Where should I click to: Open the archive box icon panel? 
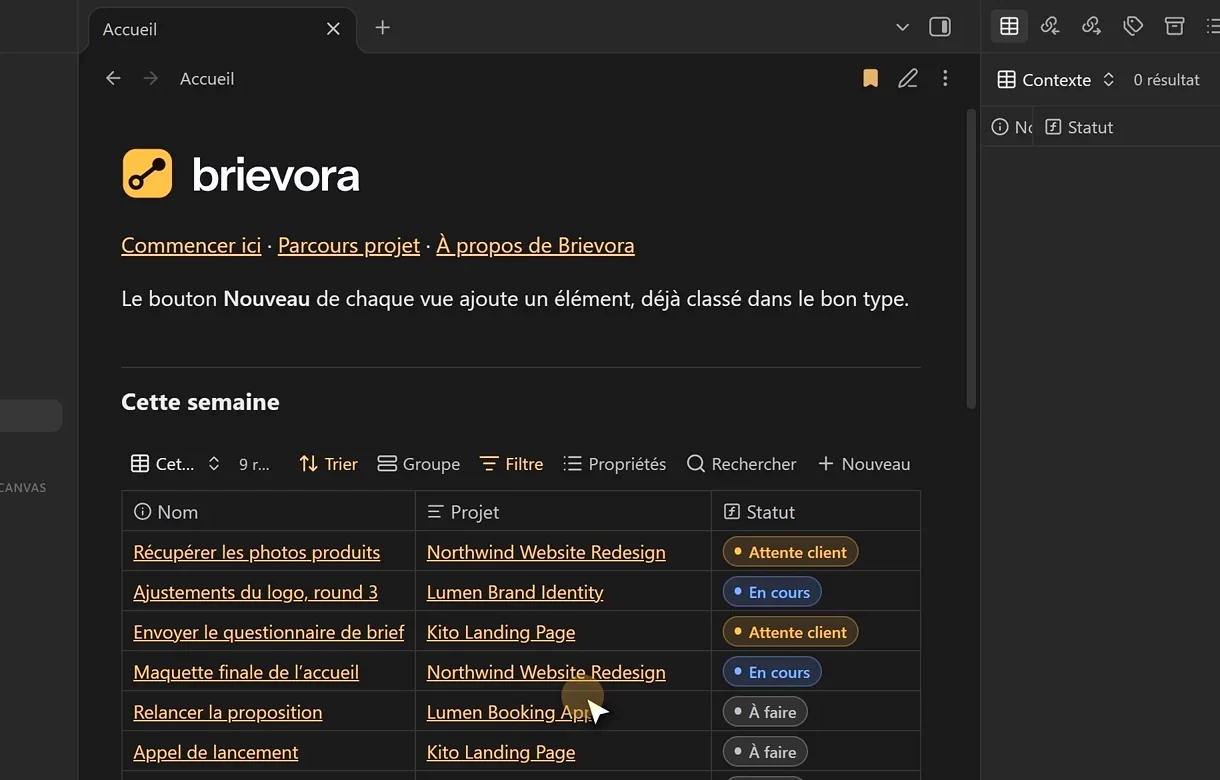point(1174,27)
